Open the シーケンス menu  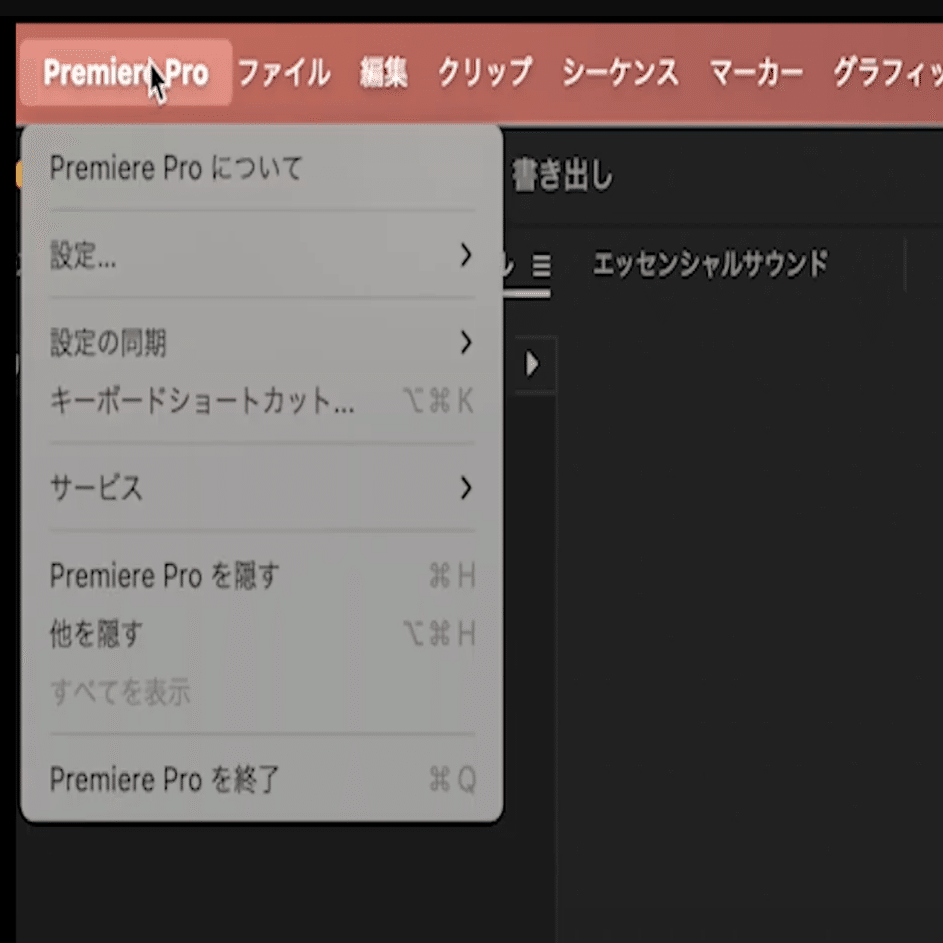pos(620,73)
